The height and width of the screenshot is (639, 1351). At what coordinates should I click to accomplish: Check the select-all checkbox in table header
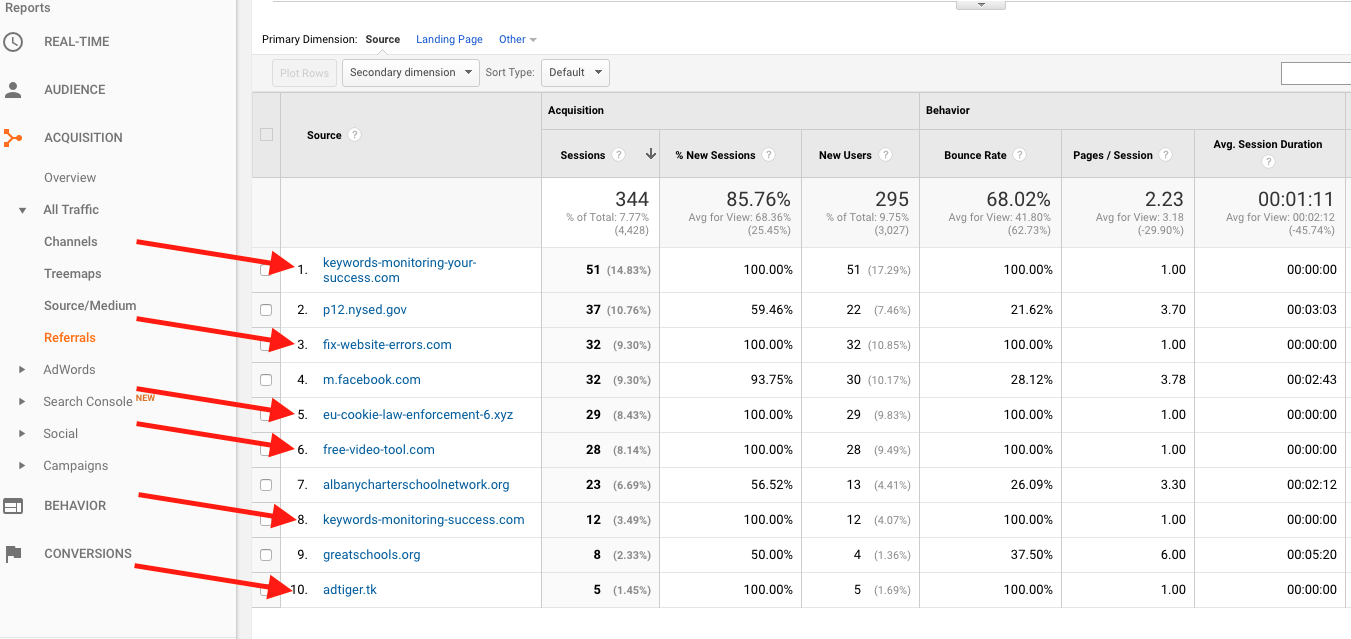(x=266, y=135)
